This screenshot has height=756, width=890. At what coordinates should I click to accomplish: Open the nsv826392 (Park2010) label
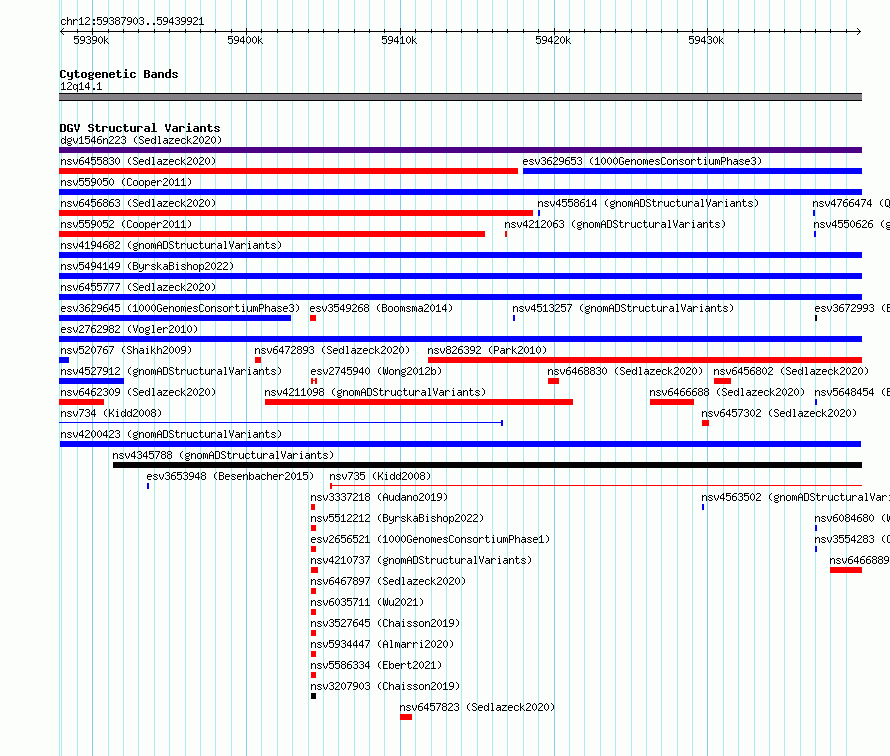pos(487,350)
